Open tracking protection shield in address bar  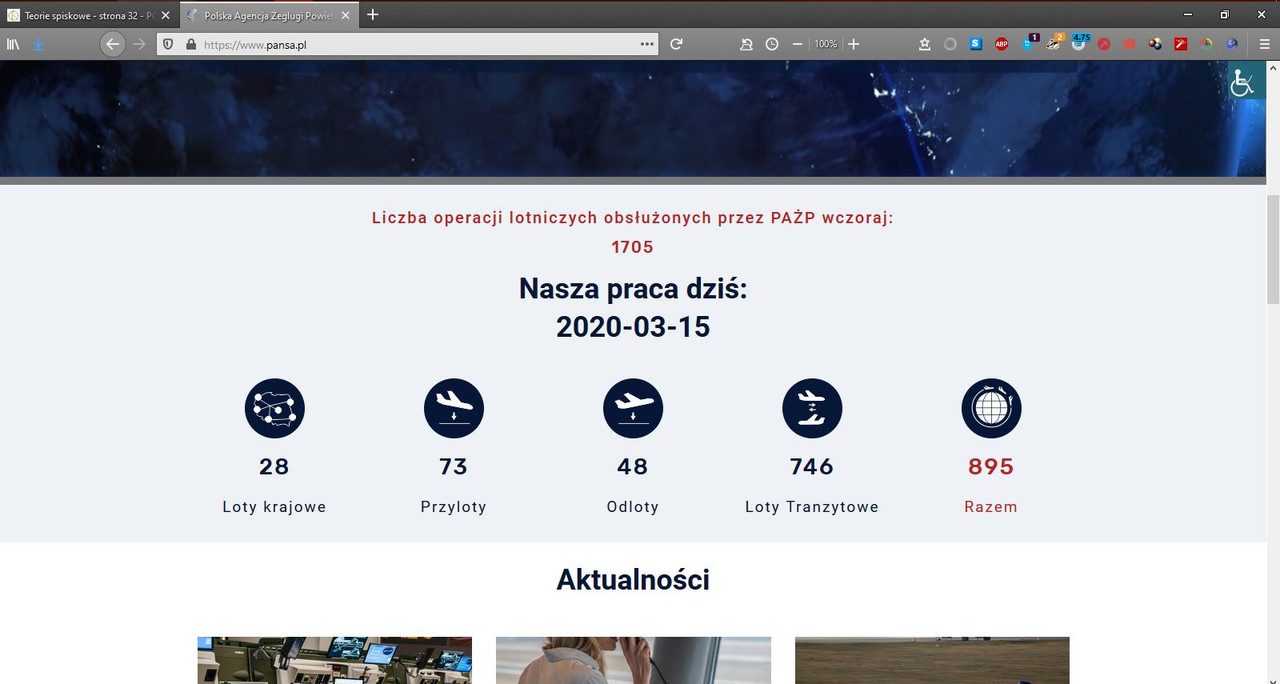click(168, 44)
